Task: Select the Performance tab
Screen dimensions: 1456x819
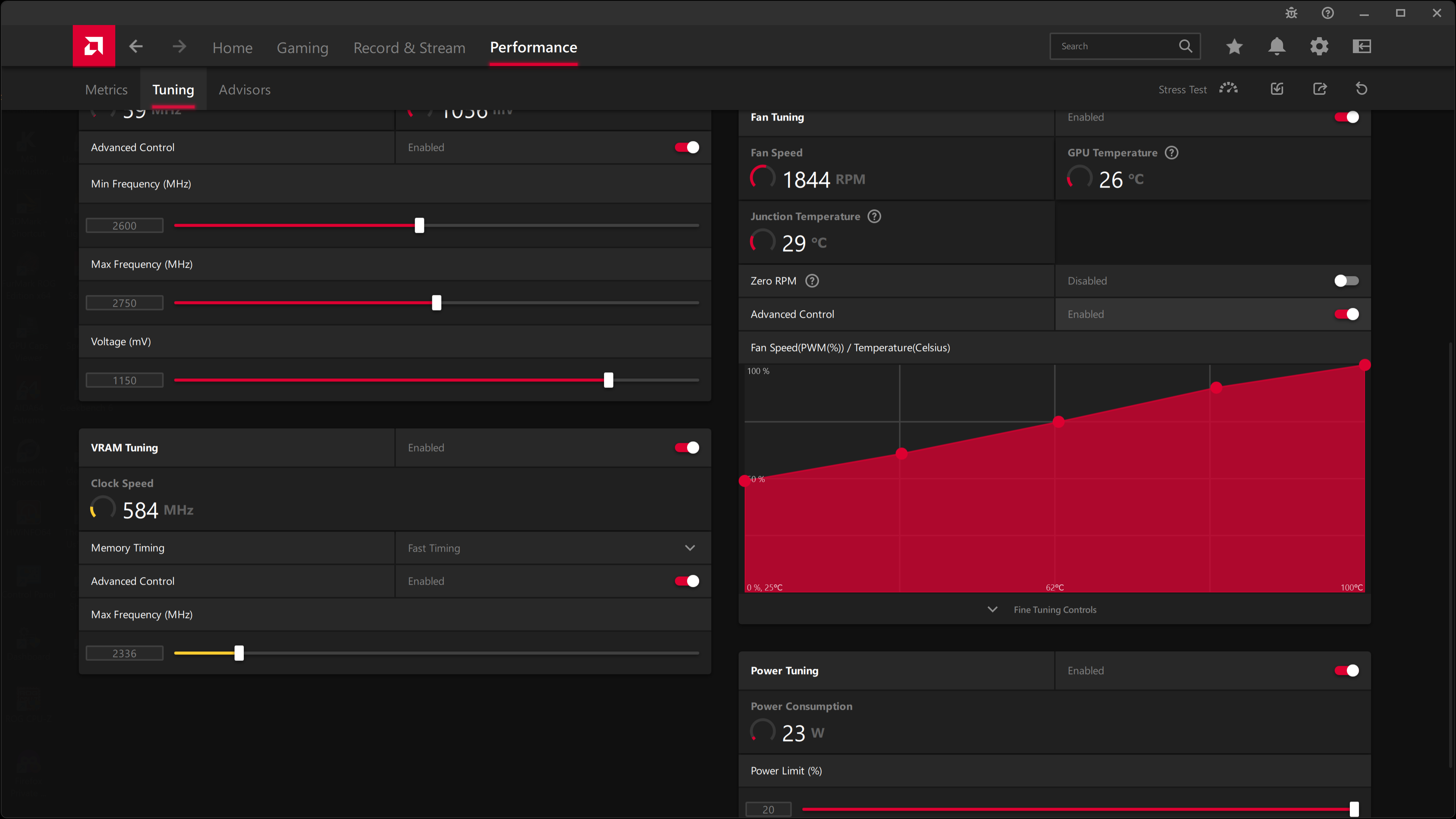Action: pyautogui.click(x=533, y=47)
